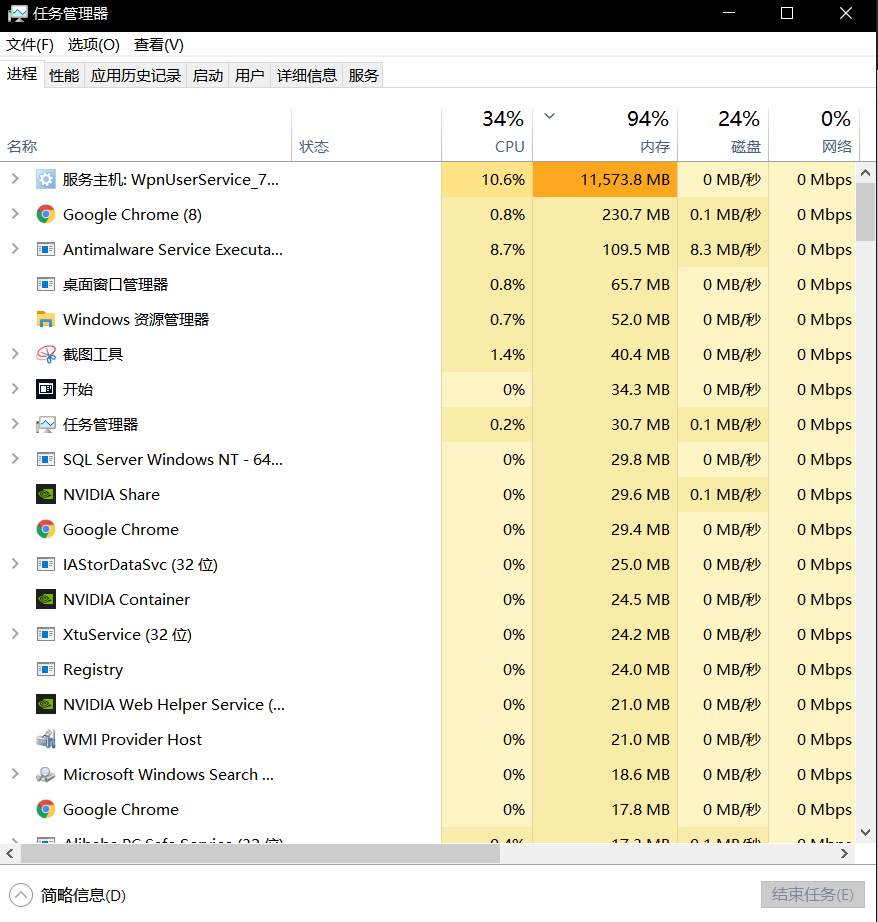Click the NVIDIA Share icon
878x922 pixels.
(46, 495)
